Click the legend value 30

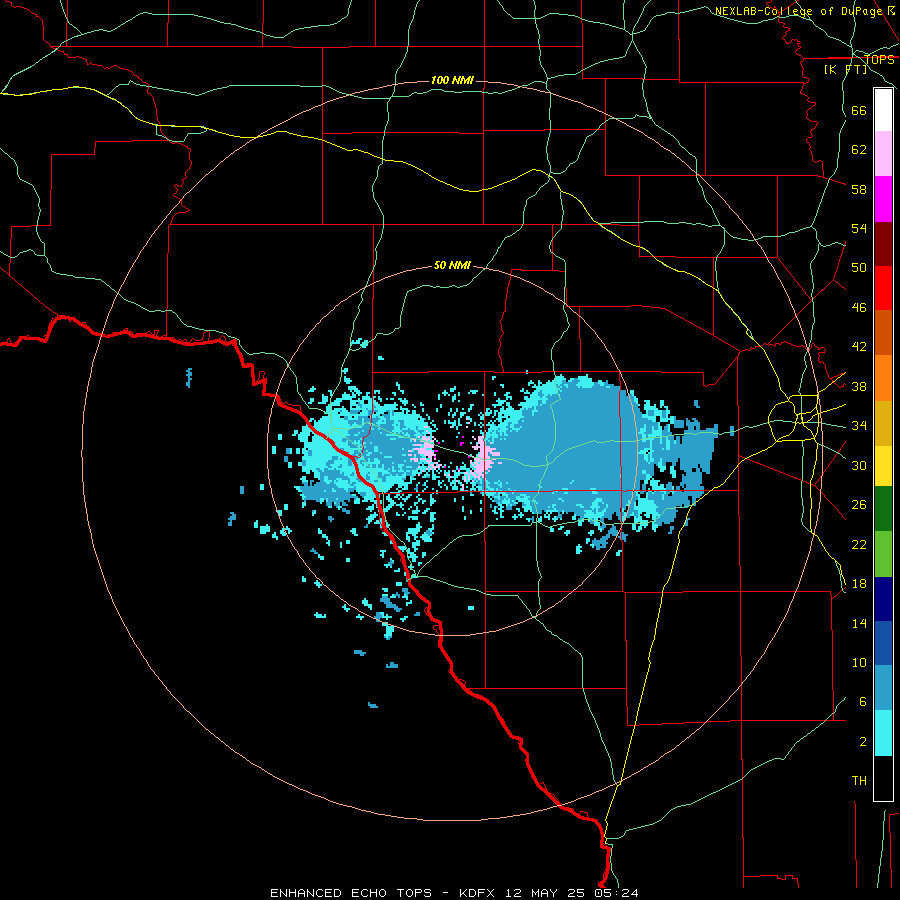pyautogui.click(x=859, y=465)
